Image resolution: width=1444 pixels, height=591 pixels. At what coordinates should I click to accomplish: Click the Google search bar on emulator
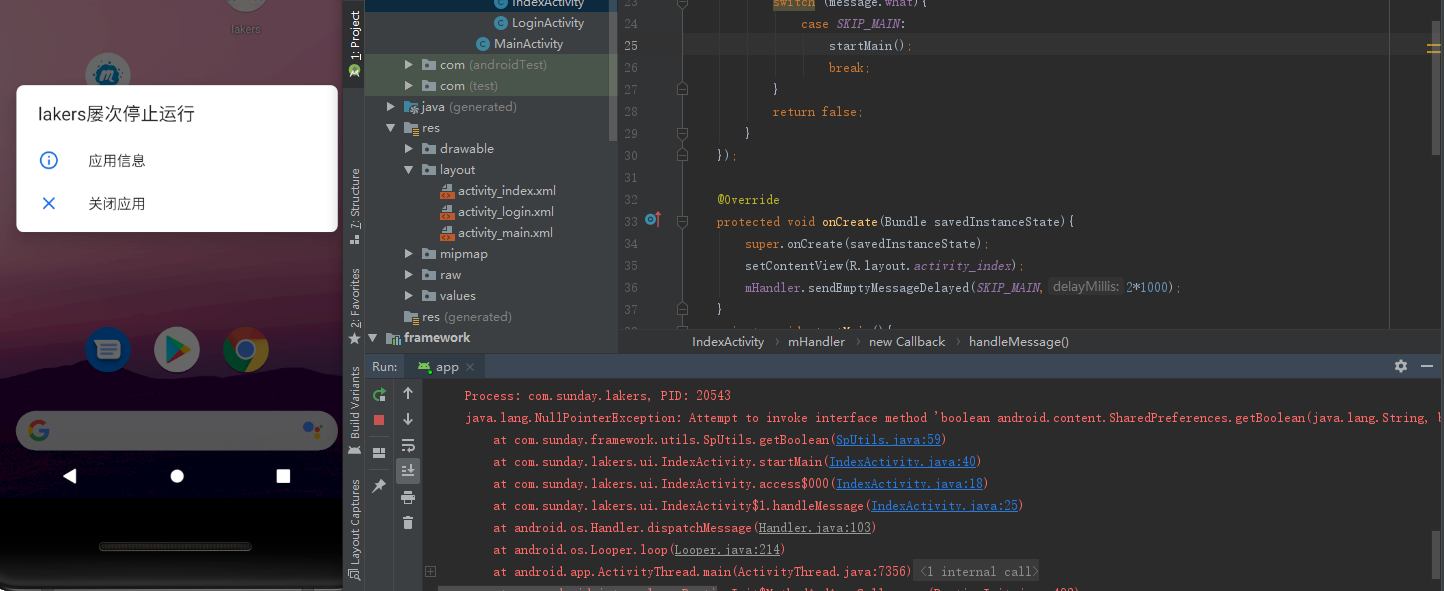pos(176,431)
